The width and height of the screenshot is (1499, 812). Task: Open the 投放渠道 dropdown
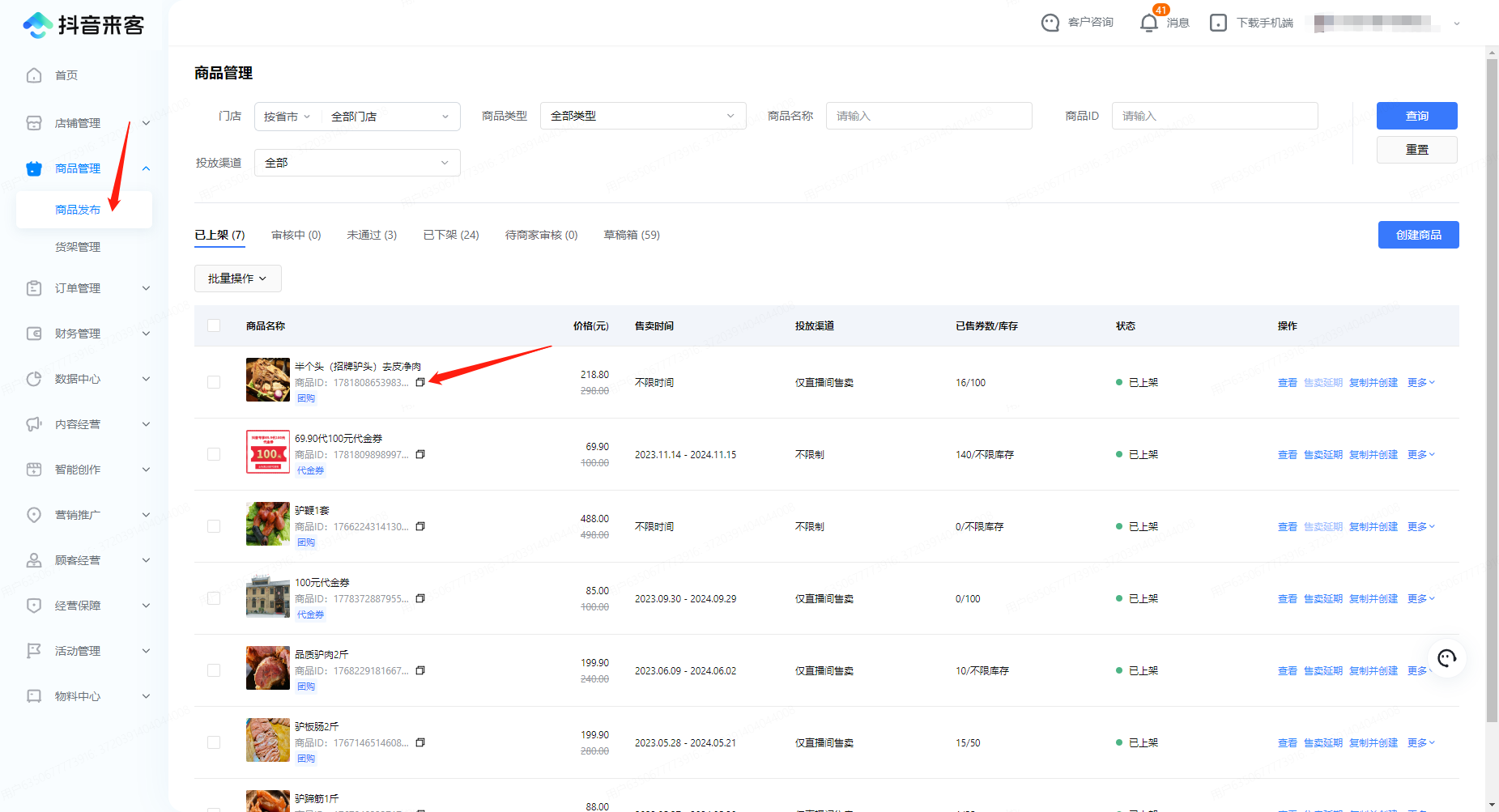(x=356, y=163)
